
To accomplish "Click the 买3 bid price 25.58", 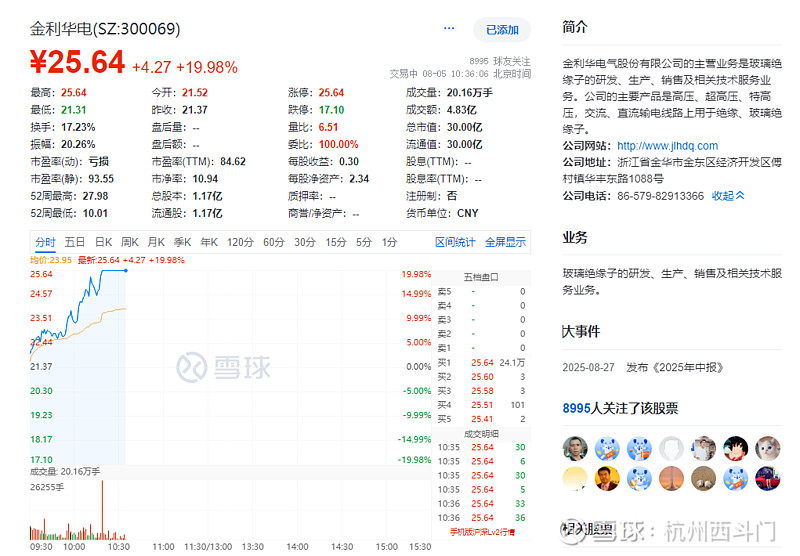I will click(x=482, y=391).
